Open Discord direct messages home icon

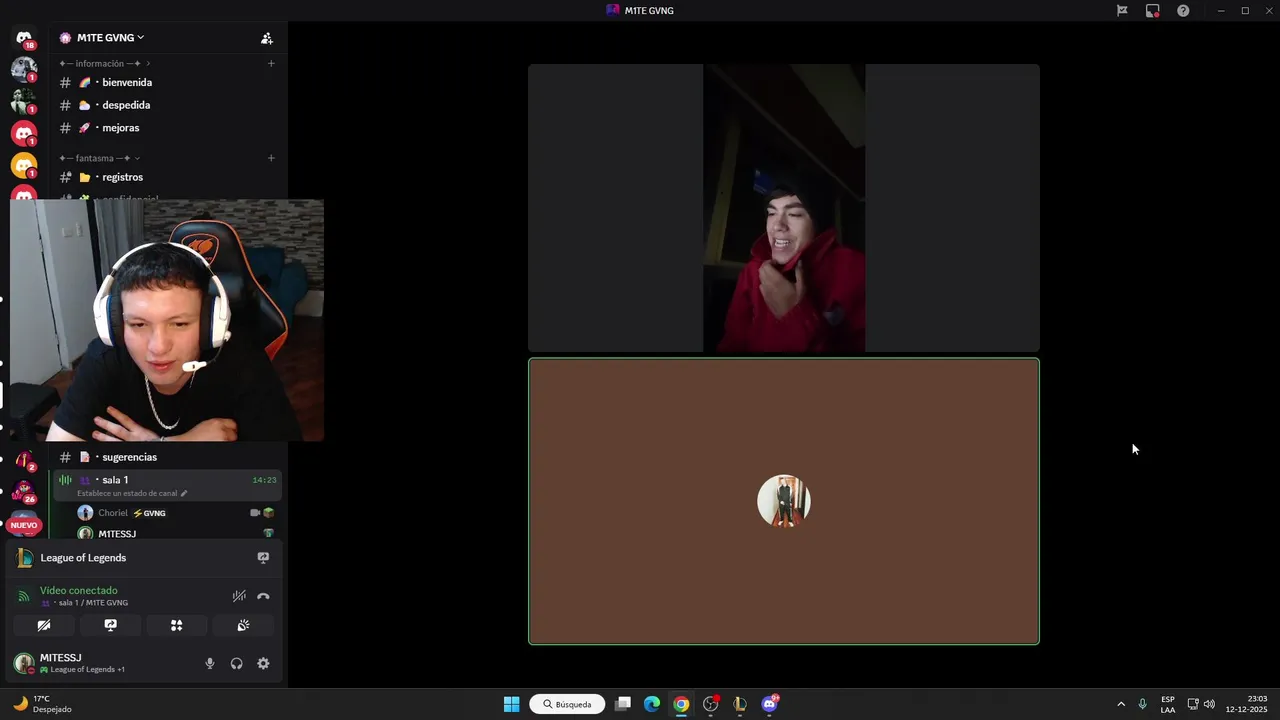tap(24, 38)
